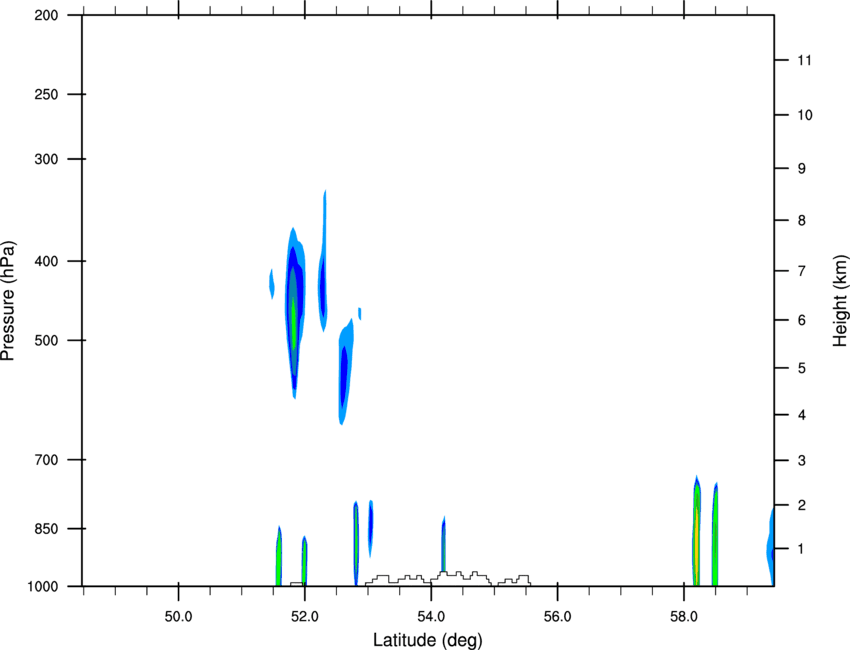Click the 6 km height label
The width and height of the screenshot is (850, 650).
tap(802, 320)
